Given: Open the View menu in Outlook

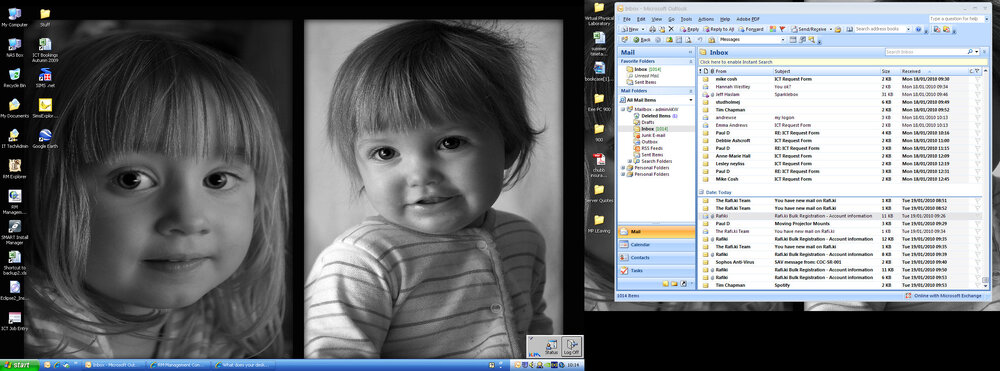Looking at the screenshot, I should tap(656, 19).
